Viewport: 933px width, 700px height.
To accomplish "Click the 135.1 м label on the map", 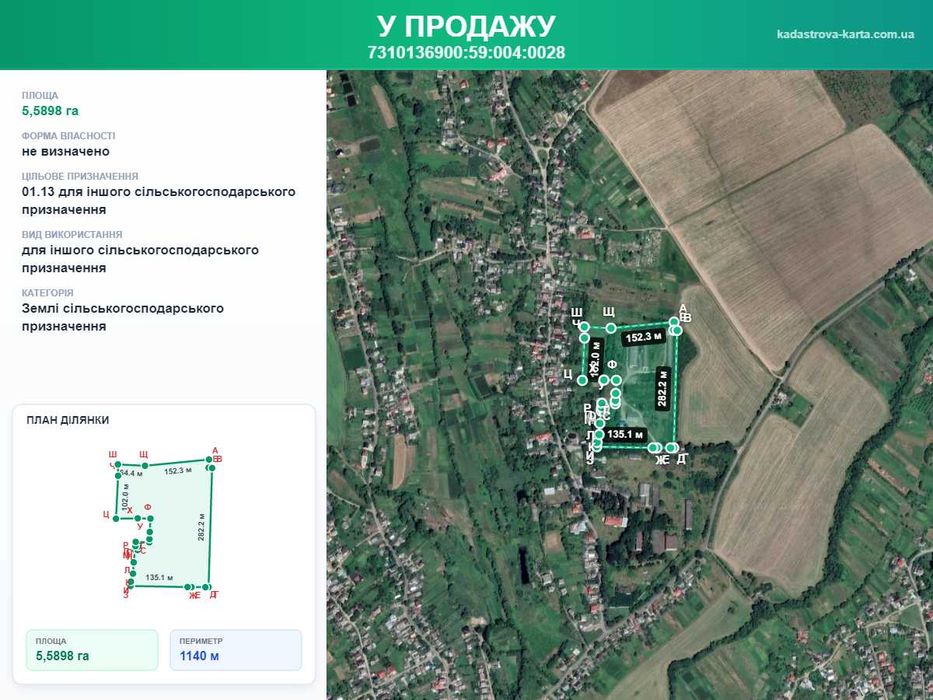I will coord(625,434).
